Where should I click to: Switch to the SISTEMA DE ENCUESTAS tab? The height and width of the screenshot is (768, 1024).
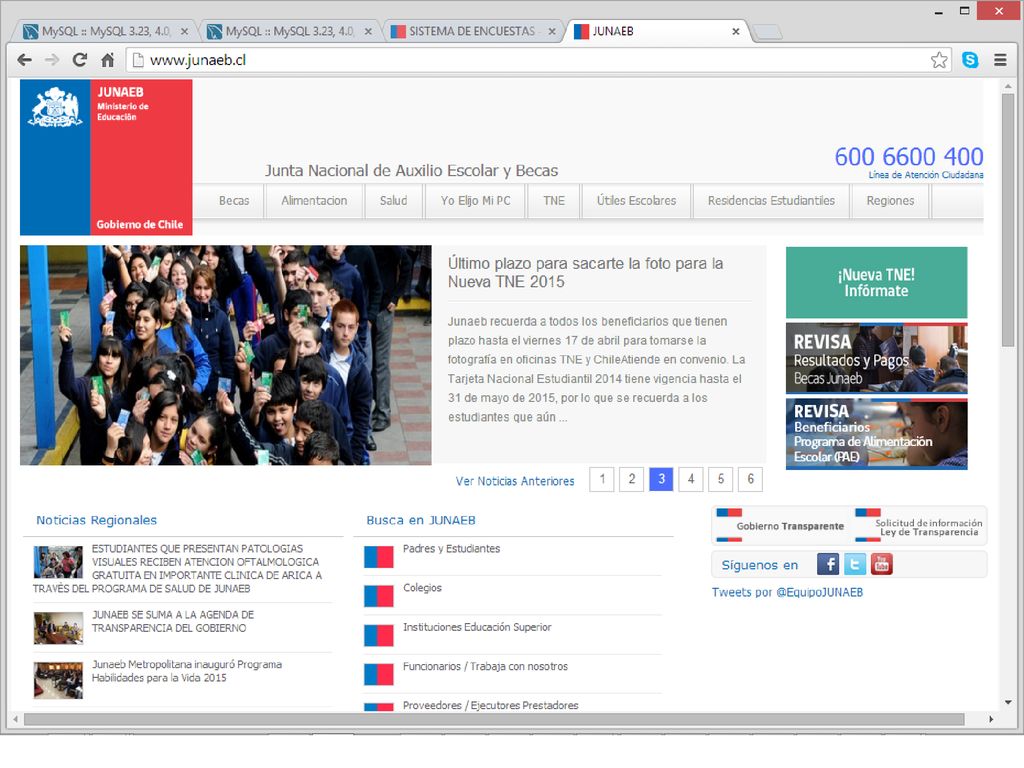point(472,31)
